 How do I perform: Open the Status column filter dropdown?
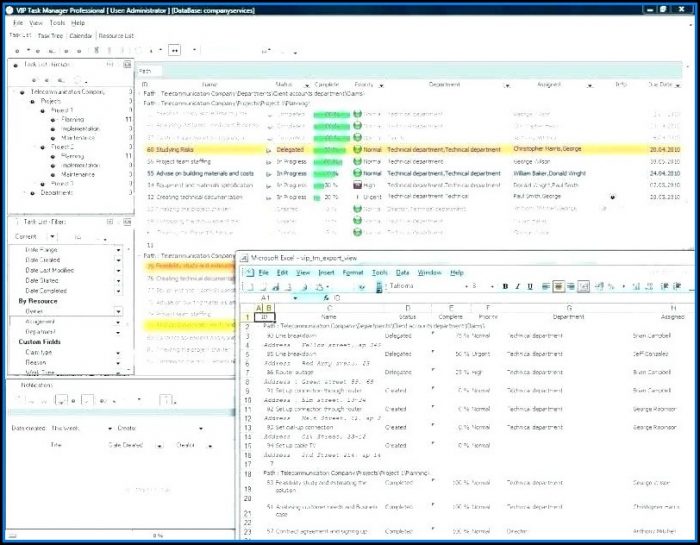coord(307,85)
